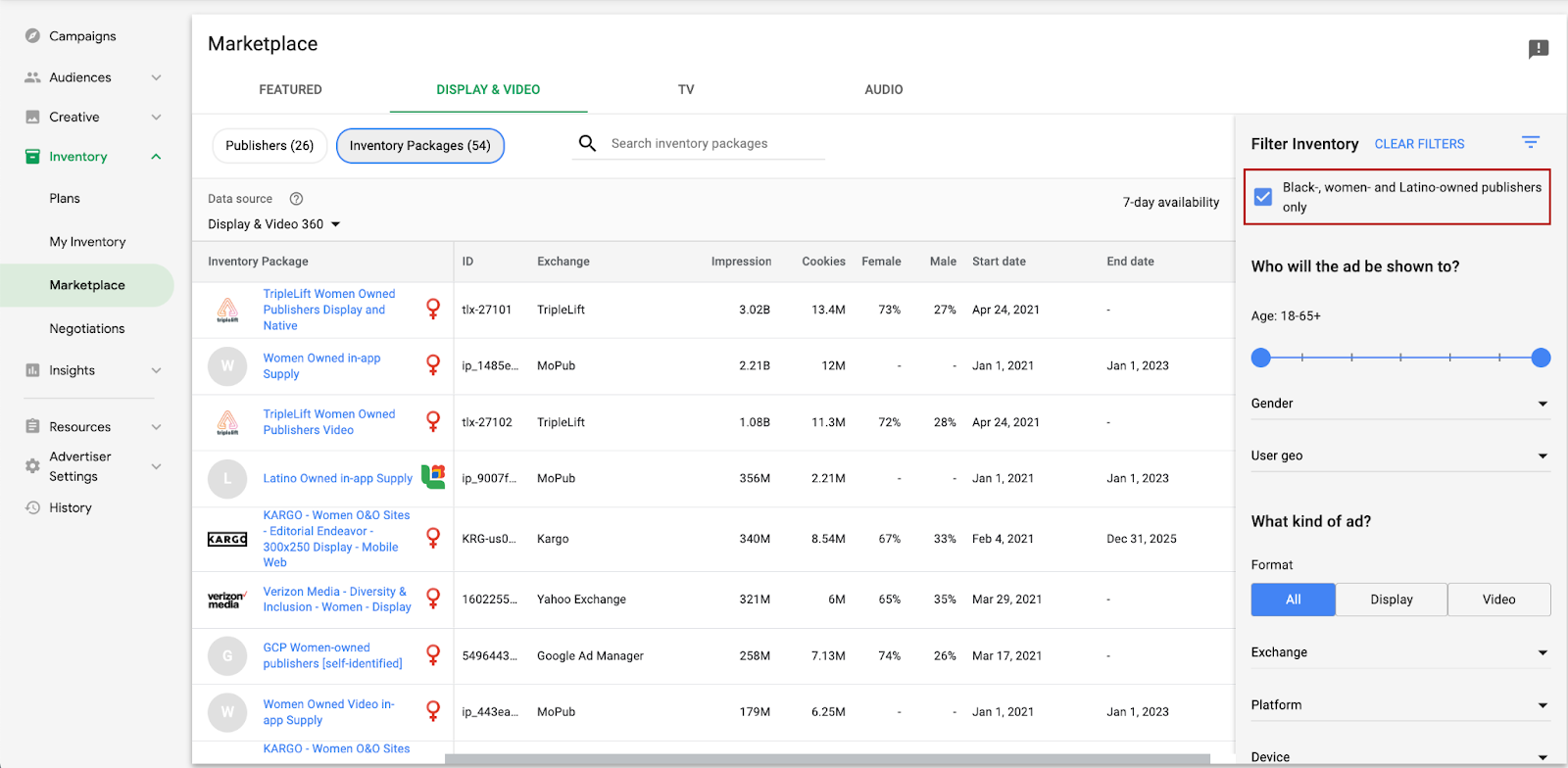Image resolution: width=1568 pixels, height=768 pixels.
Task: Click the G avatar for GCP Women-owned publishers
Action: (227, 656)
